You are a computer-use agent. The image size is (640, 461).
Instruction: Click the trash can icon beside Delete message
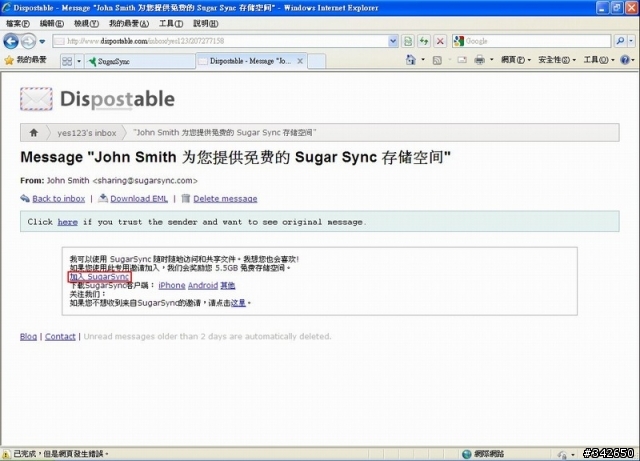point(186,198)
